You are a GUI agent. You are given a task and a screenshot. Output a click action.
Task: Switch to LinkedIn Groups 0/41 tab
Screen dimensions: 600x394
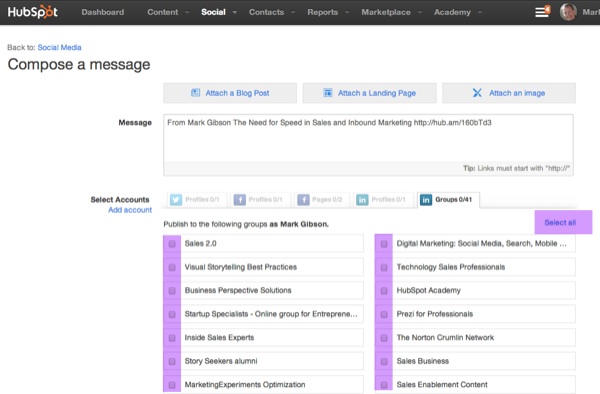pyautogui.click(x=448, y=200)
